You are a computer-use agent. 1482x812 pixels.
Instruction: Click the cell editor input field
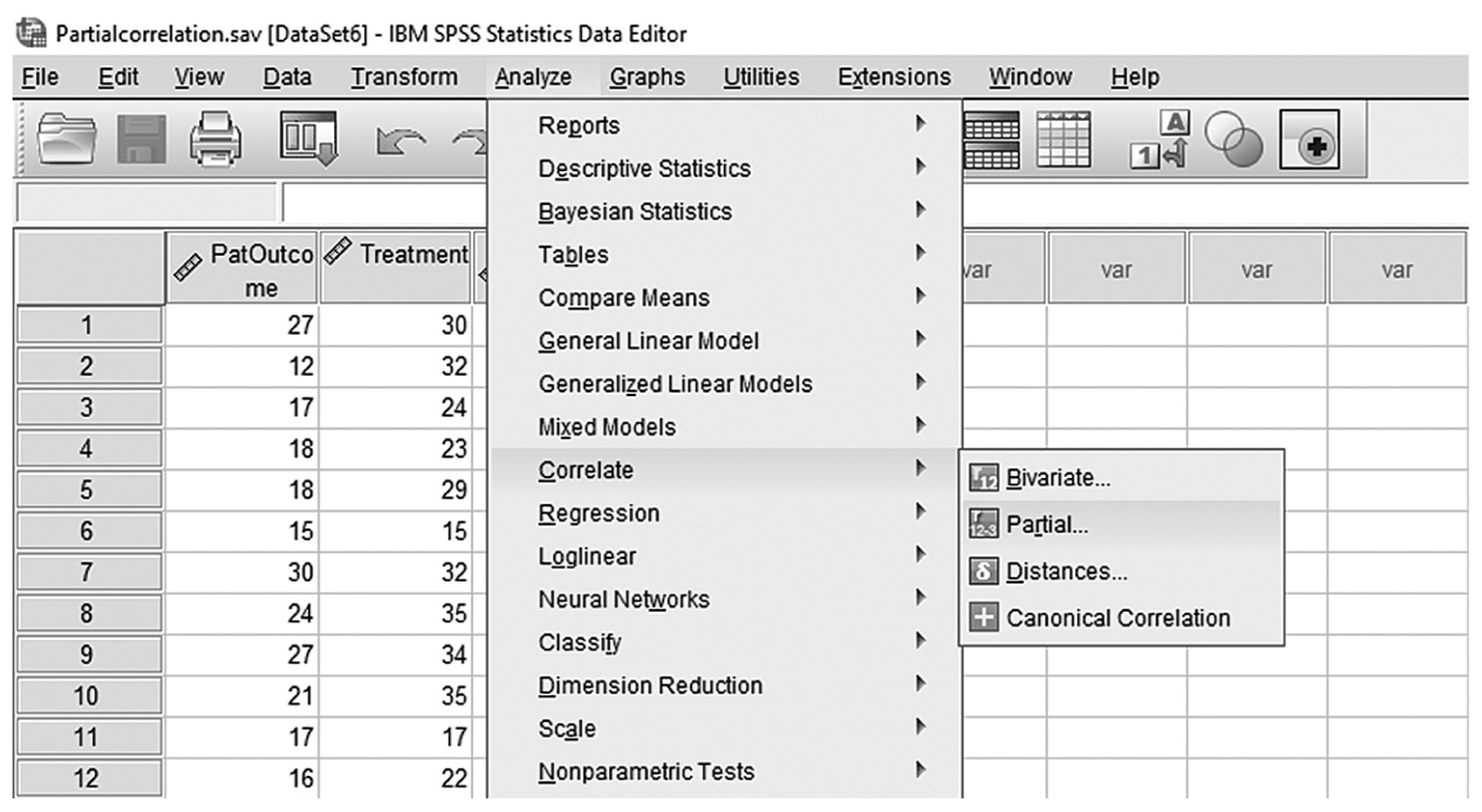coord(386,202)
